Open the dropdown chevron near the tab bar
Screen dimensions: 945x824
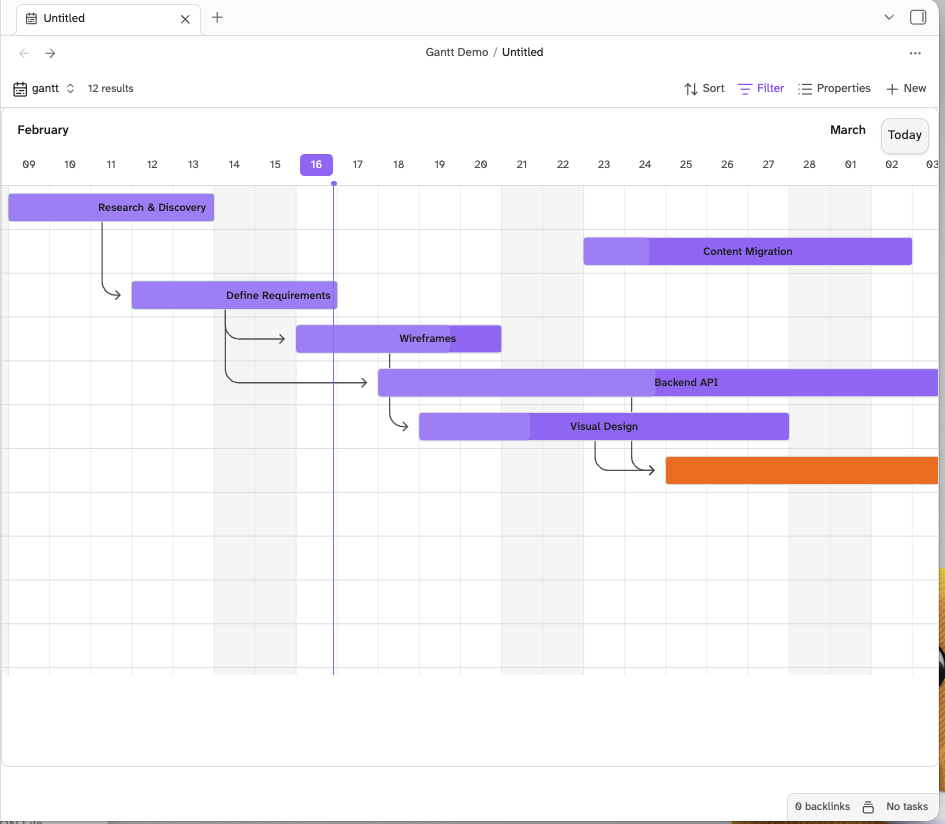(890, 18)
